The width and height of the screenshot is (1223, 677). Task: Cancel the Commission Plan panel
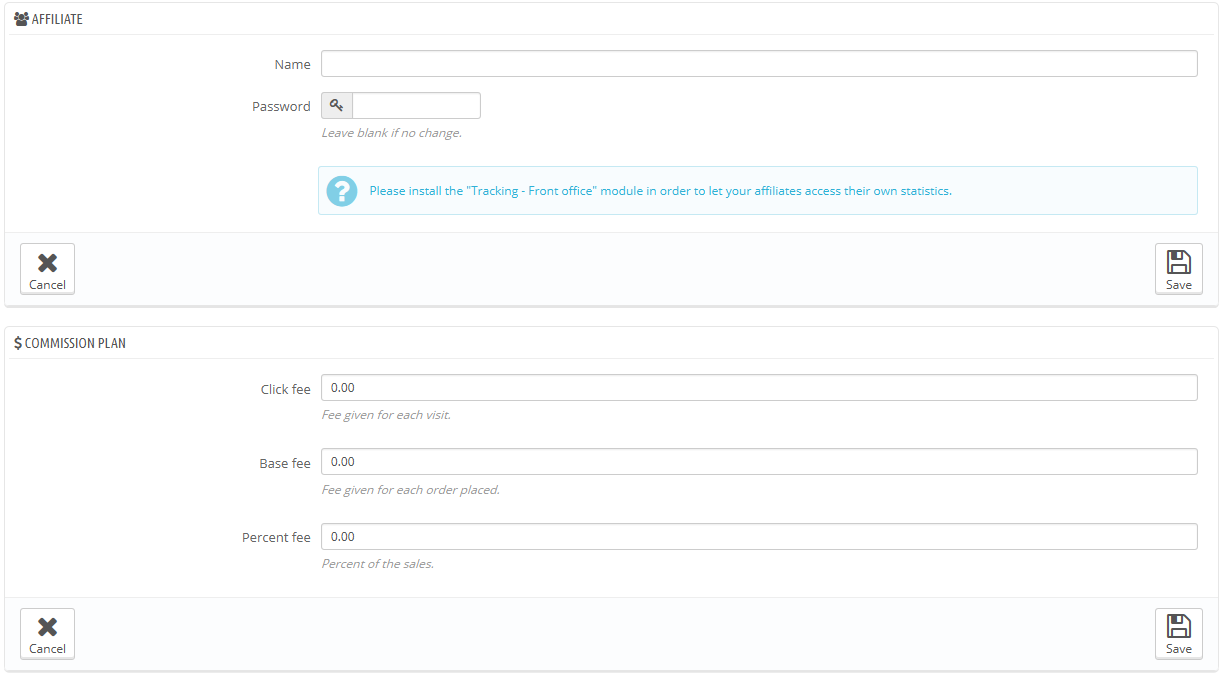pos(47,634)
